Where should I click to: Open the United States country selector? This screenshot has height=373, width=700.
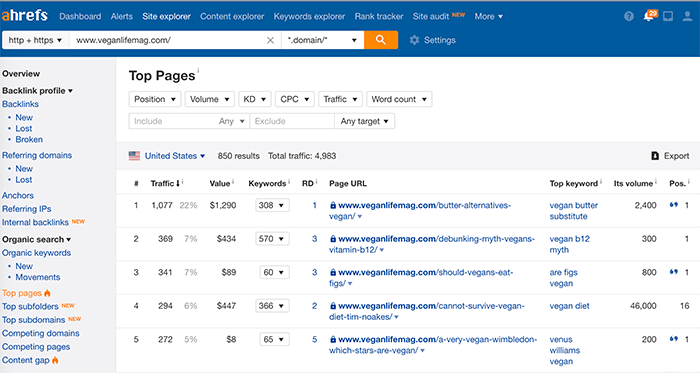coord(175,156)
